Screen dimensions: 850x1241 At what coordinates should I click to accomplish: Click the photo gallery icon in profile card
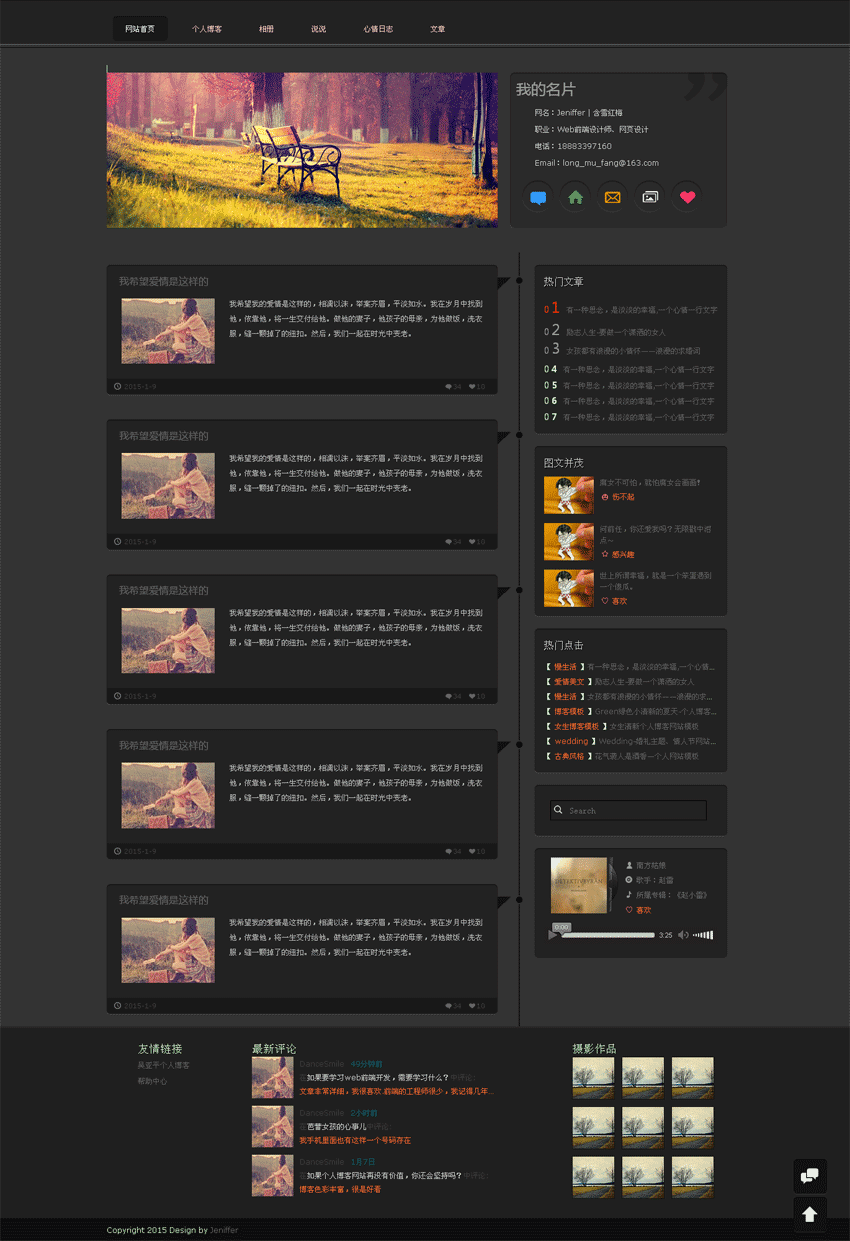[650, 197]
